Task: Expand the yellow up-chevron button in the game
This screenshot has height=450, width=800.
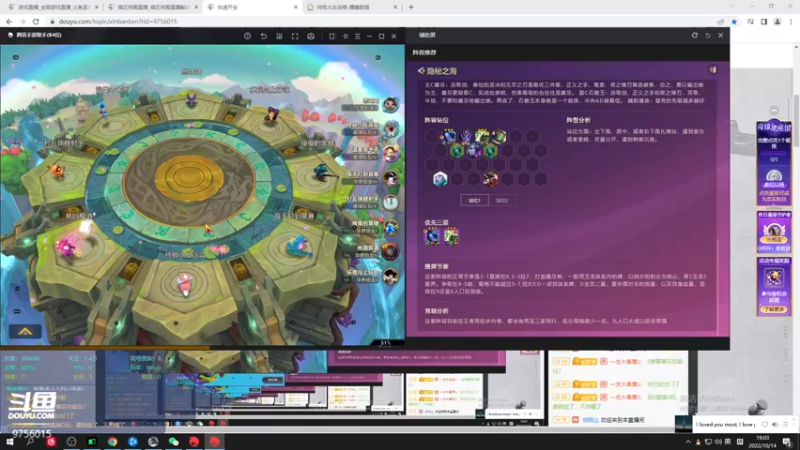Action: (x=25, y=332)
